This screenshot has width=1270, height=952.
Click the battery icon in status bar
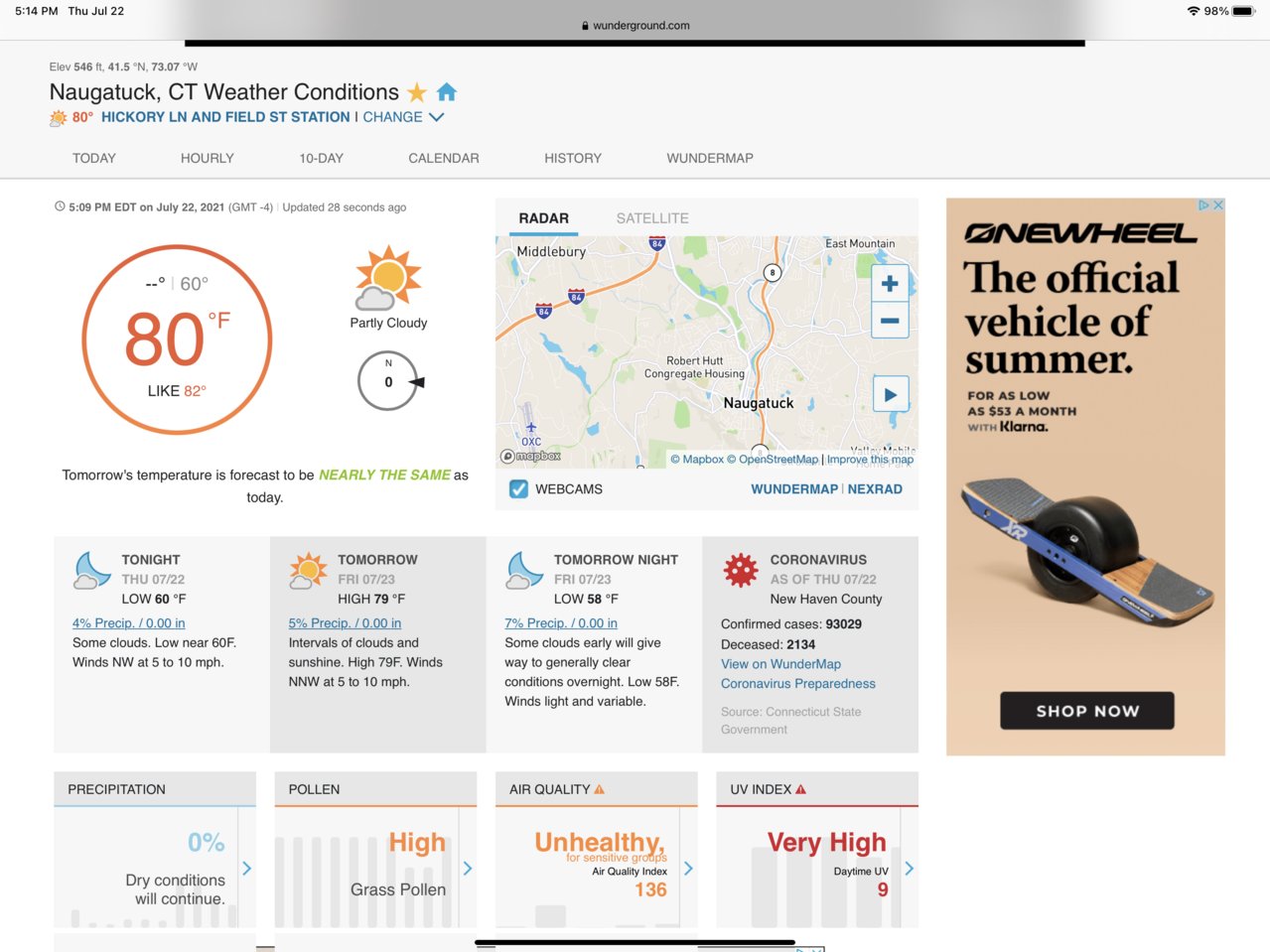pos(1243,11)
